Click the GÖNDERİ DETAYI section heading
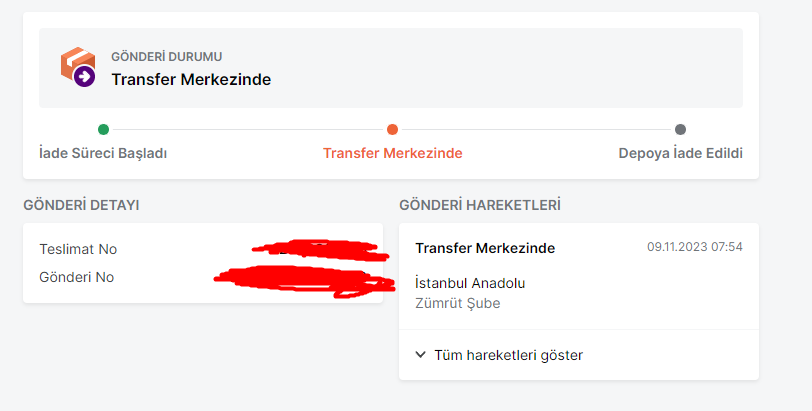Screen dimensions: 812x411 tap(81, 205)
